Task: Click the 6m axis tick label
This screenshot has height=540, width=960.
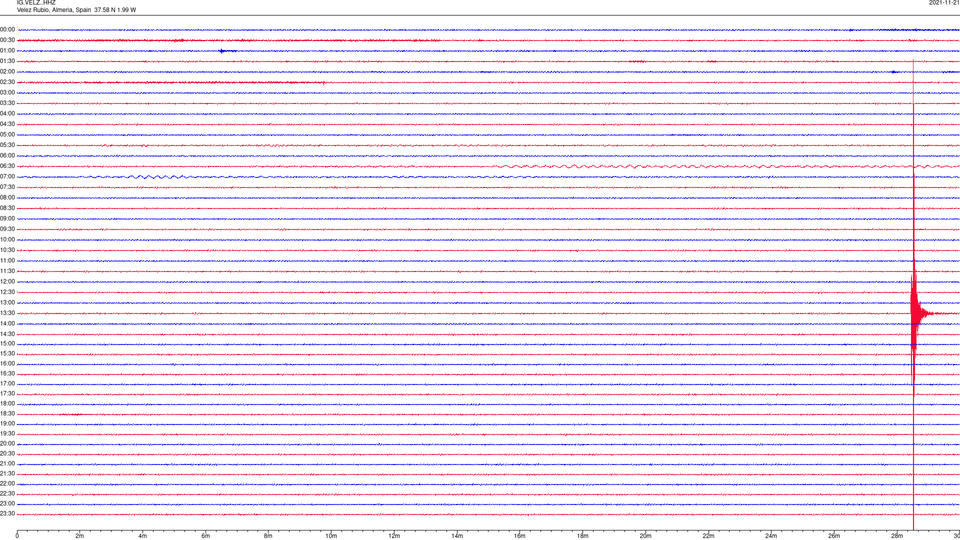Action: pos(205,536)
